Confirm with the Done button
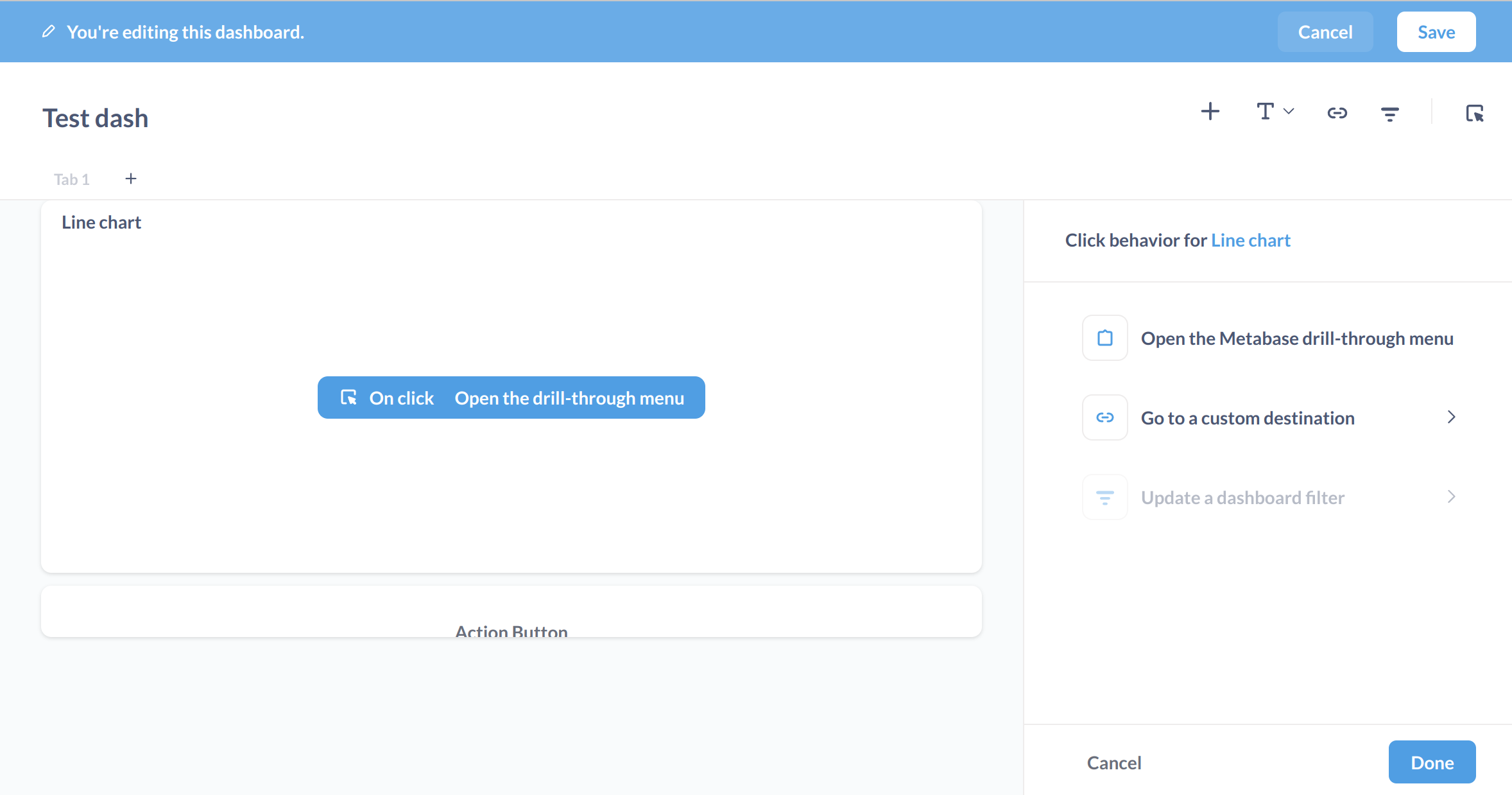Image resolution: width=1512 pixels, height=795 pixels. point(1432,762)
